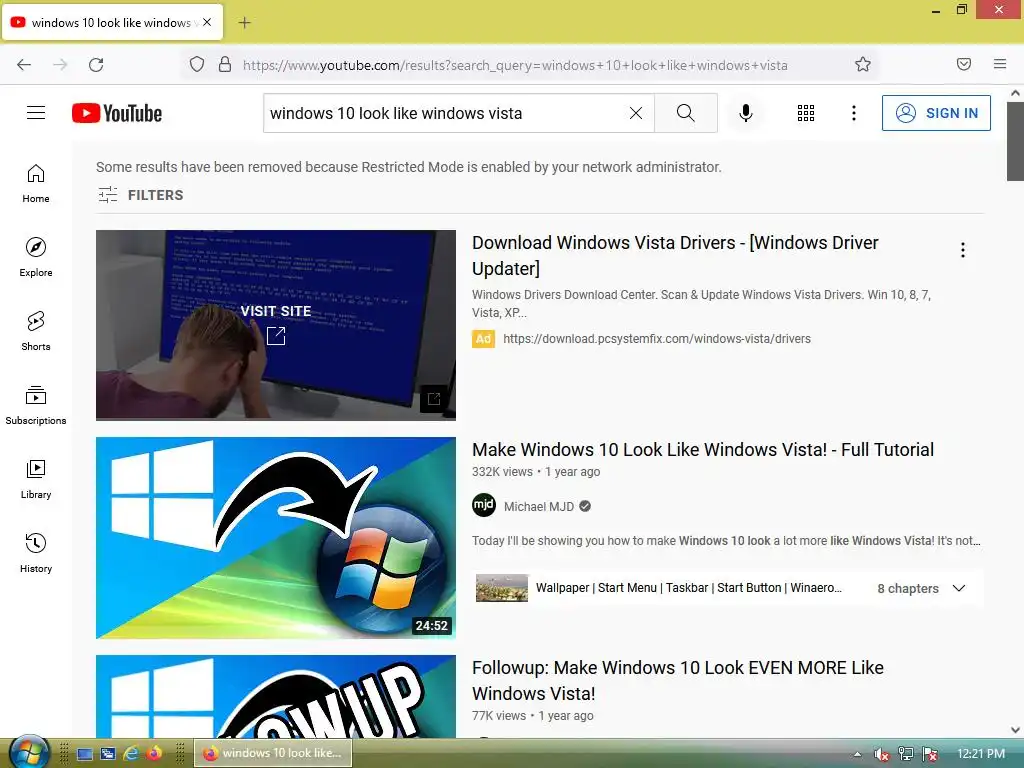1024x768 pixels.
Task: Click the page scrollbar thumb
Action: [1015, 140]
